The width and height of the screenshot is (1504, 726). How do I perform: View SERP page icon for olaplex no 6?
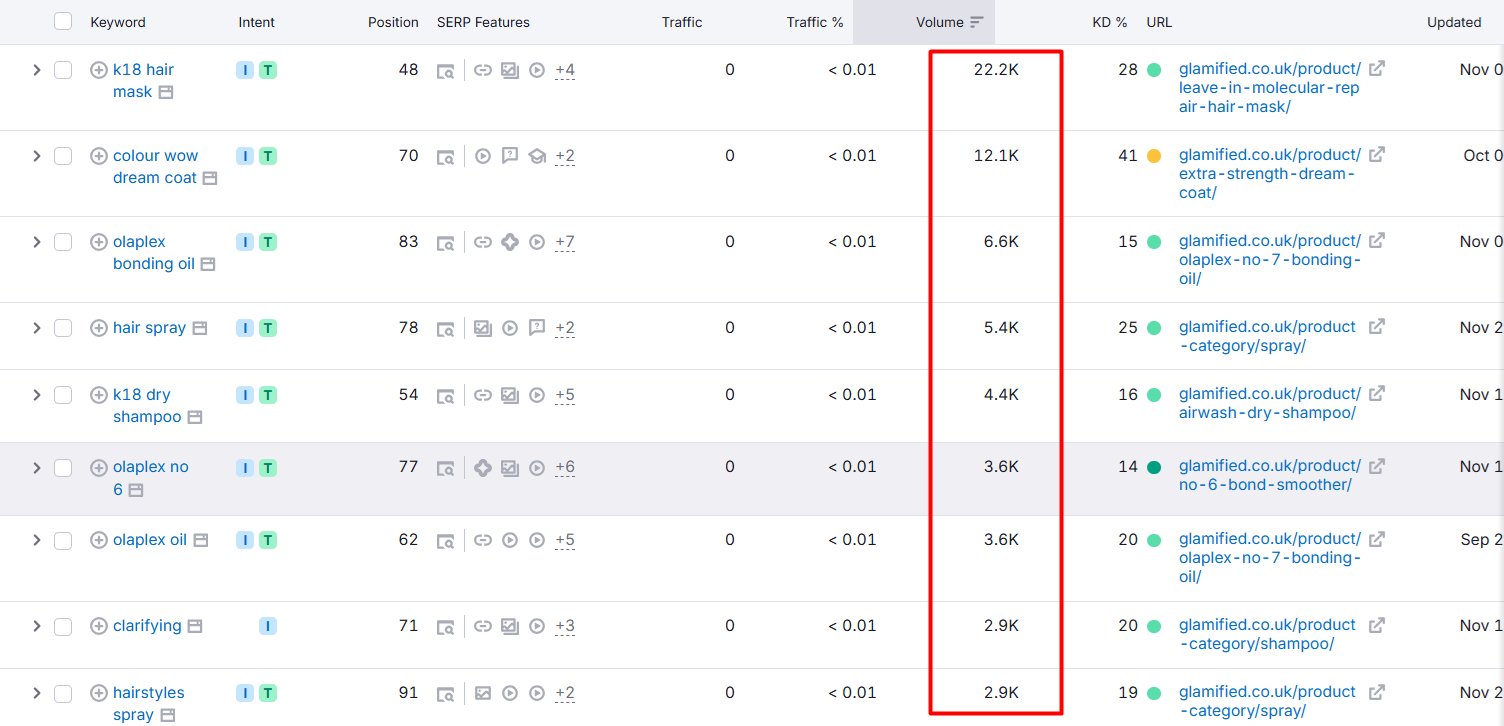[x=446, y=469]
